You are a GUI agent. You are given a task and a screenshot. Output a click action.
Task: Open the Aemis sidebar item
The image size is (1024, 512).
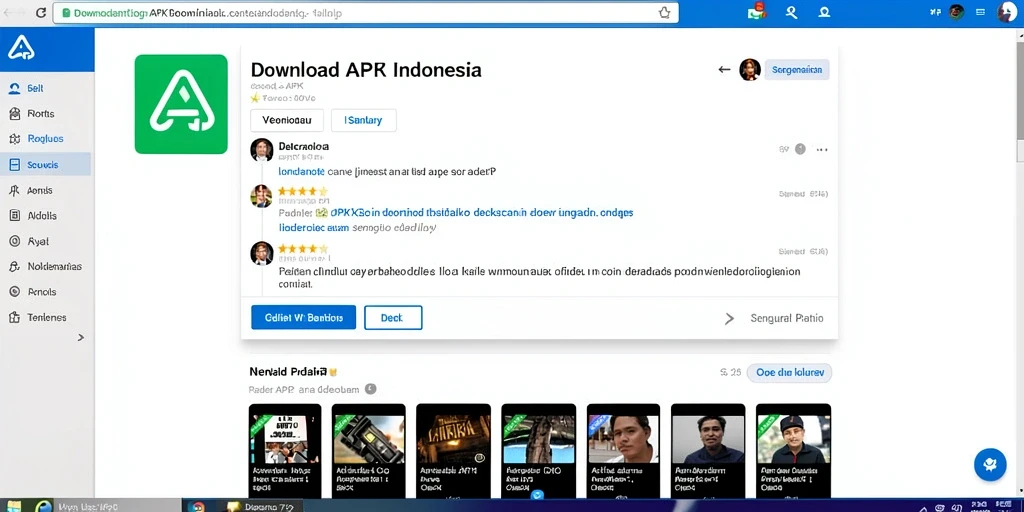tap(46, 191)
